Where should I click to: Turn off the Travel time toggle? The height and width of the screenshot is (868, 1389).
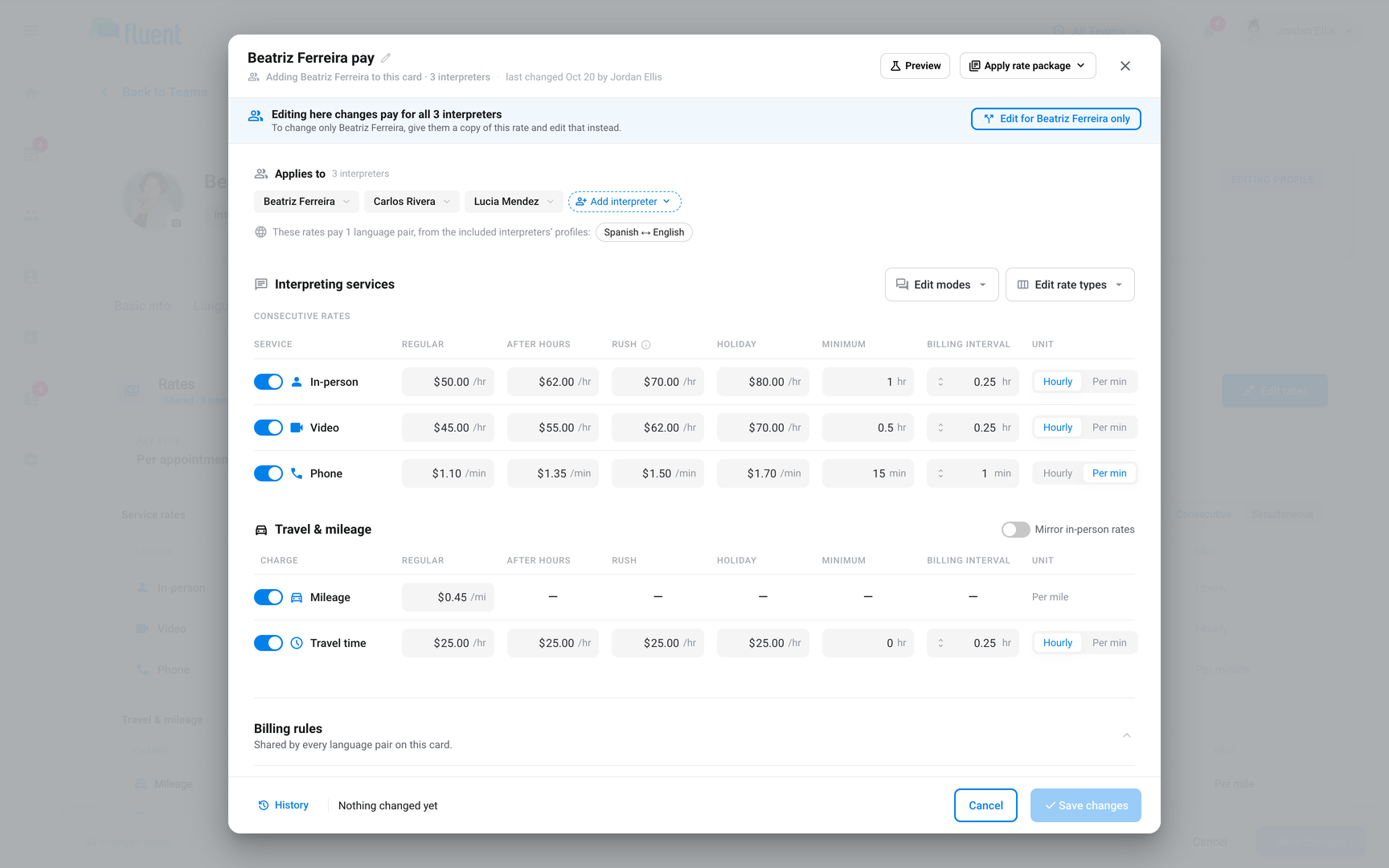click(268, 643)
